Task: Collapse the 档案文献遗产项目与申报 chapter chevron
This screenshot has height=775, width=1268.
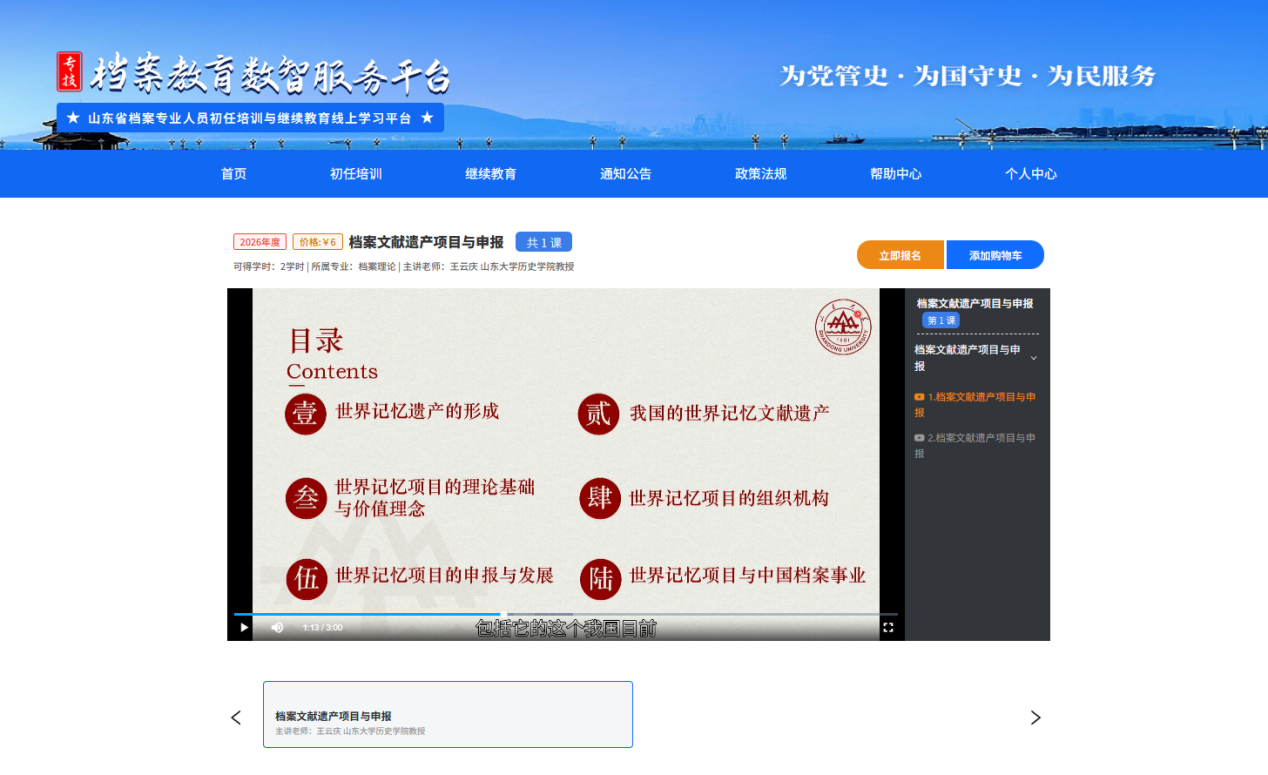Action: 1033,358
